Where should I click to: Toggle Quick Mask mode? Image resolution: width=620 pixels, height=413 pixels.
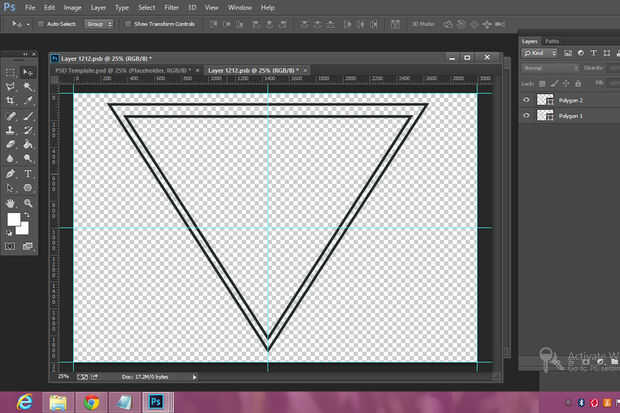point(10,246)
